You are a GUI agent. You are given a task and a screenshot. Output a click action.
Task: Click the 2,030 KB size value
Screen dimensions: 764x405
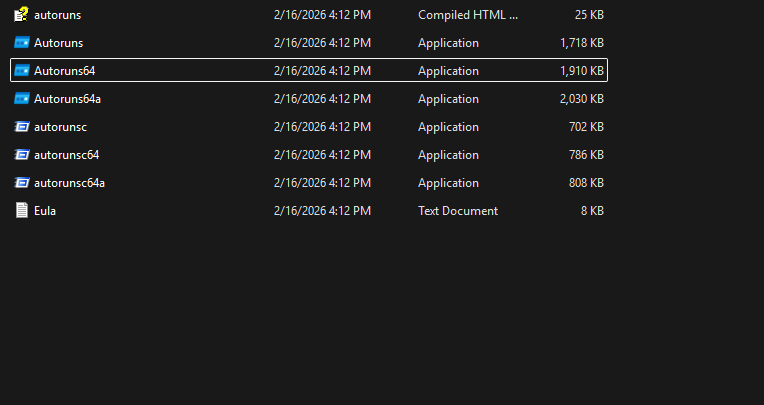tap(582, 99)
